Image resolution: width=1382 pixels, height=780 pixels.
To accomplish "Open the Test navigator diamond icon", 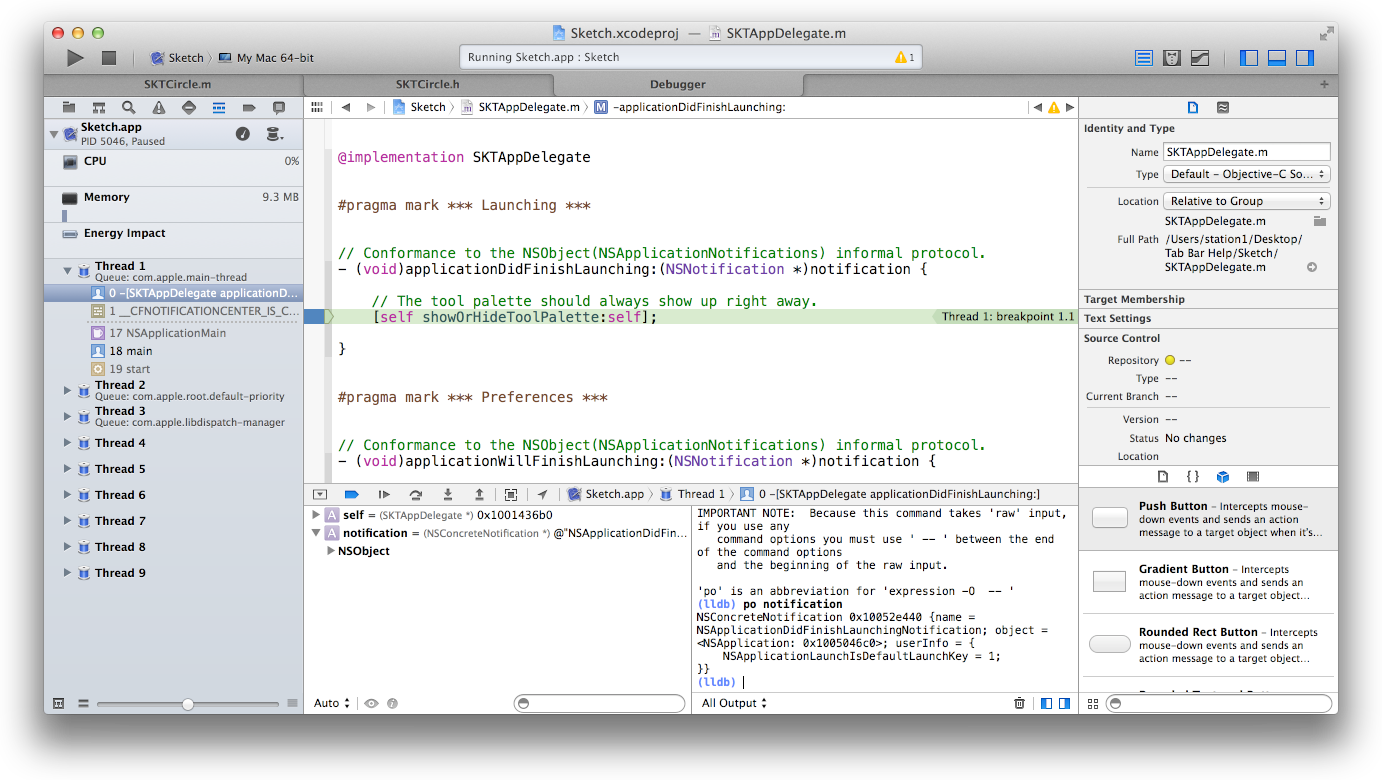I will tap(189, 107).
